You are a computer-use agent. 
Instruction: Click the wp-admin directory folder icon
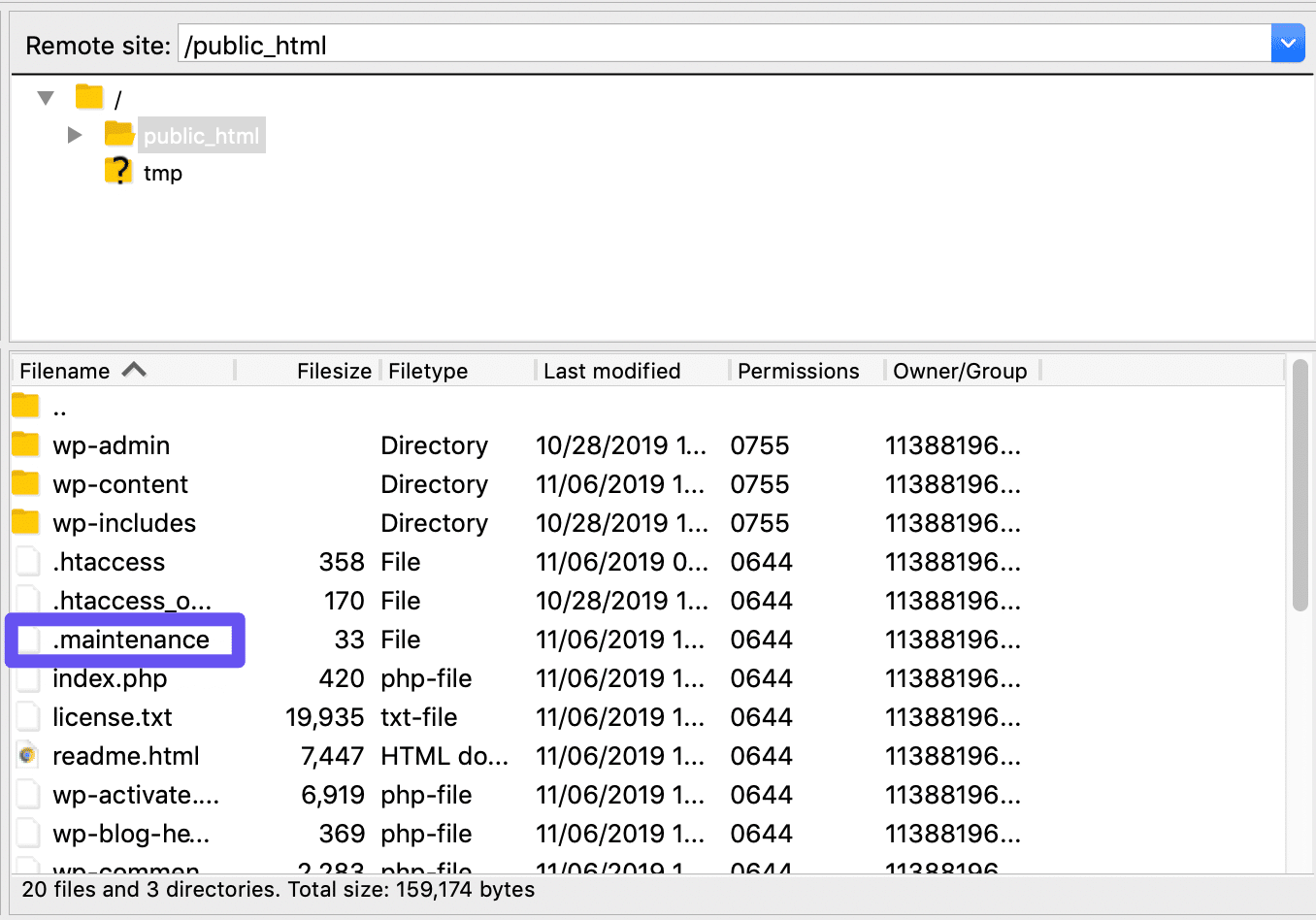click(x=25, y=444)
